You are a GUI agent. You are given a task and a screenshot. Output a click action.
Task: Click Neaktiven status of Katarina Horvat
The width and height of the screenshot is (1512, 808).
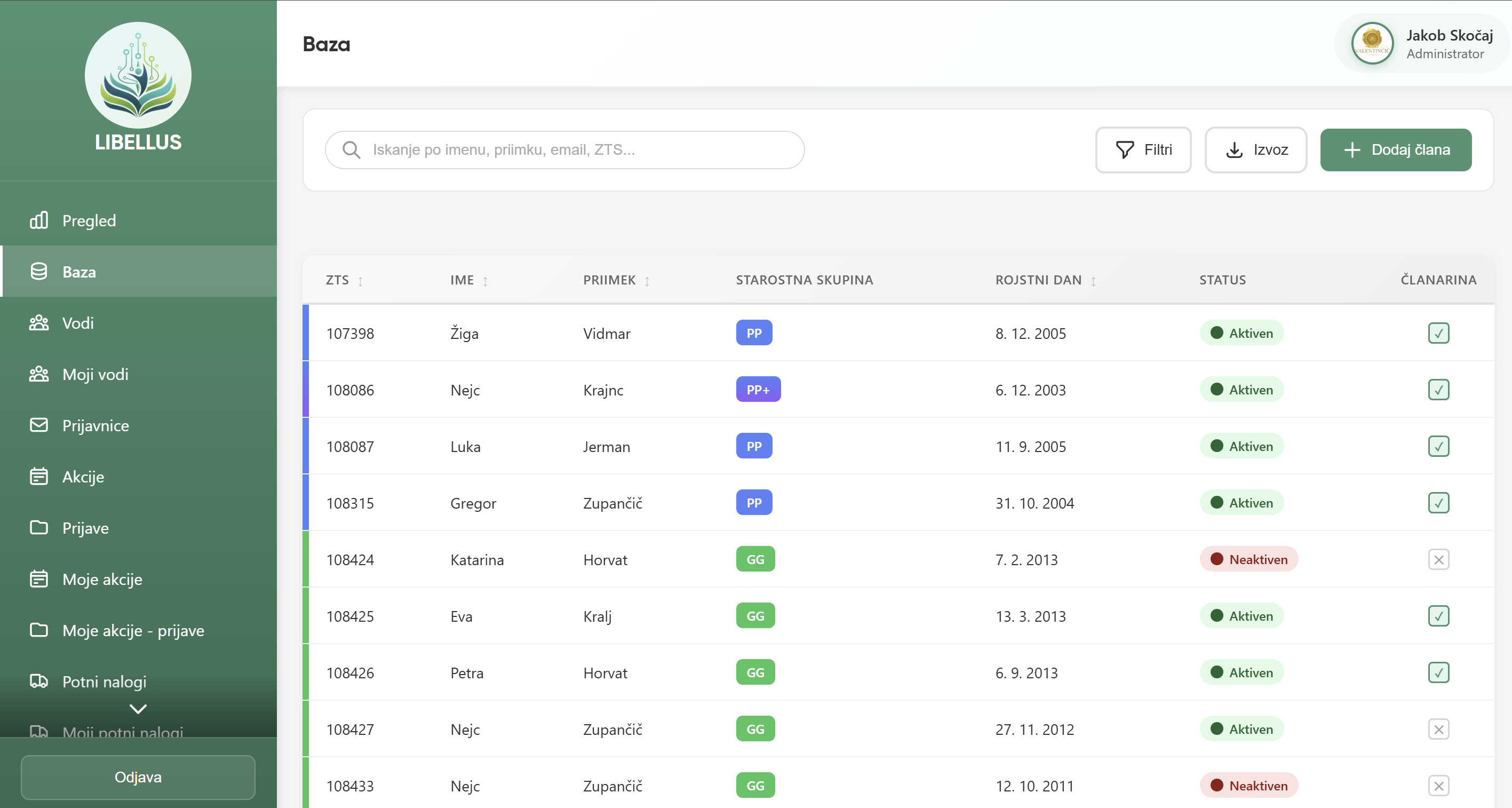pyautogui.click(x=1248, y=559)
